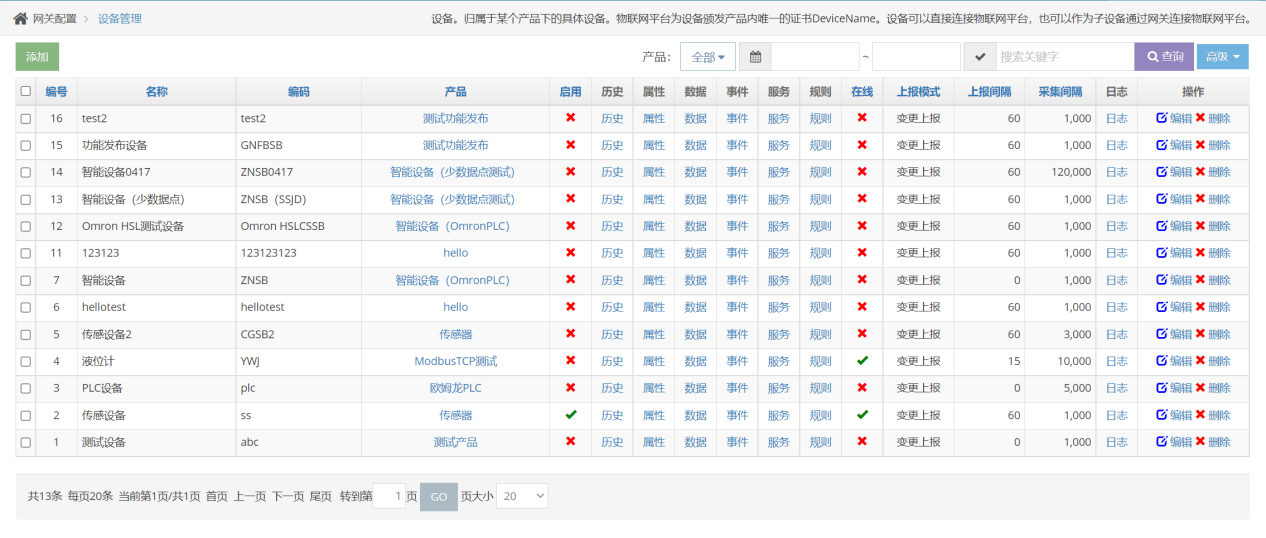This screenshot has height=538, width=1266.
Task: Expand the 高级 advanced dropdown
Action: [x=1222, y=57]
